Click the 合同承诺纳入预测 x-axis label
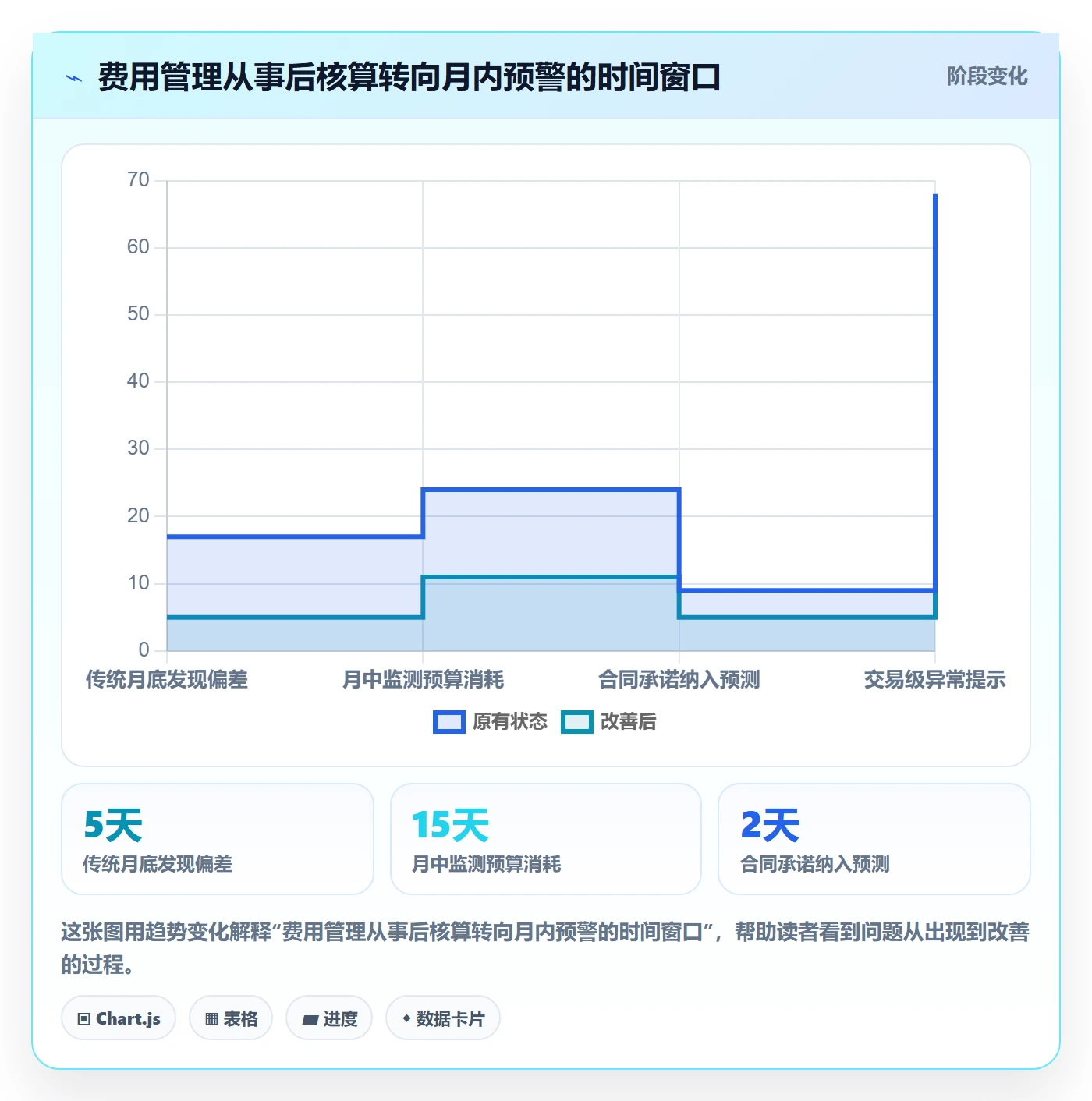The image size is (1092, 1101). (679, 680)
